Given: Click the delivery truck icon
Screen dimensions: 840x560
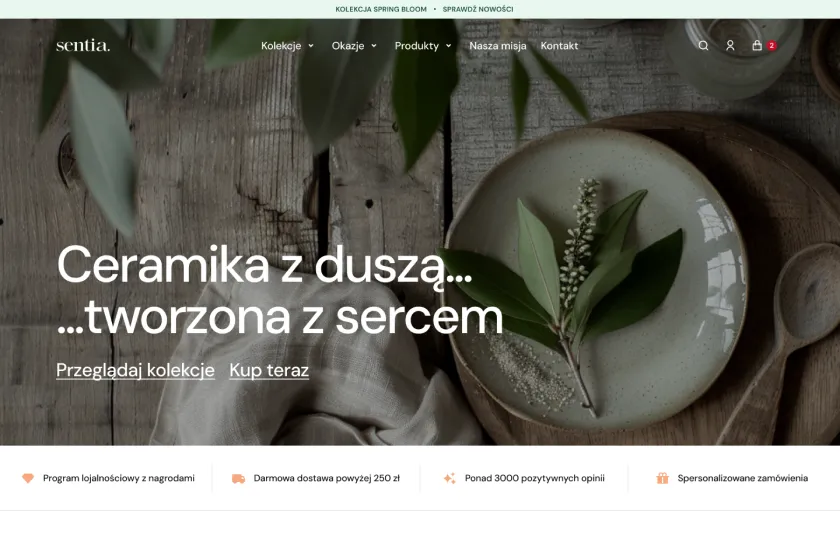Looking at the screenshot, I should click(238, 478).
